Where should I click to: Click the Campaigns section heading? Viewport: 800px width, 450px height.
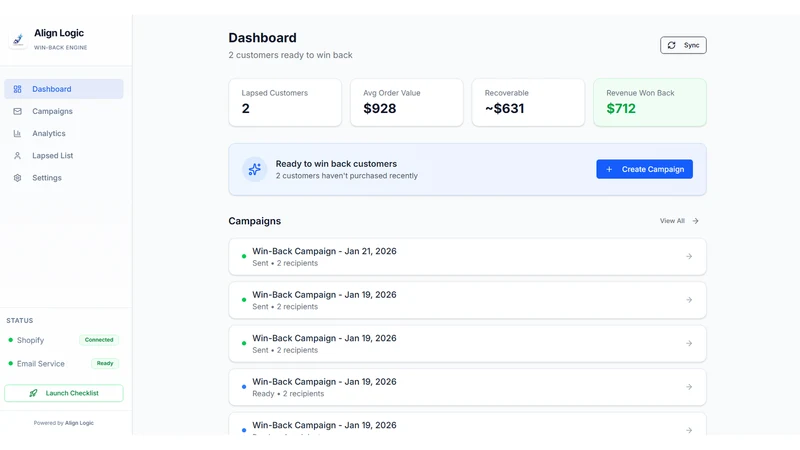click(x=255, y=221)
